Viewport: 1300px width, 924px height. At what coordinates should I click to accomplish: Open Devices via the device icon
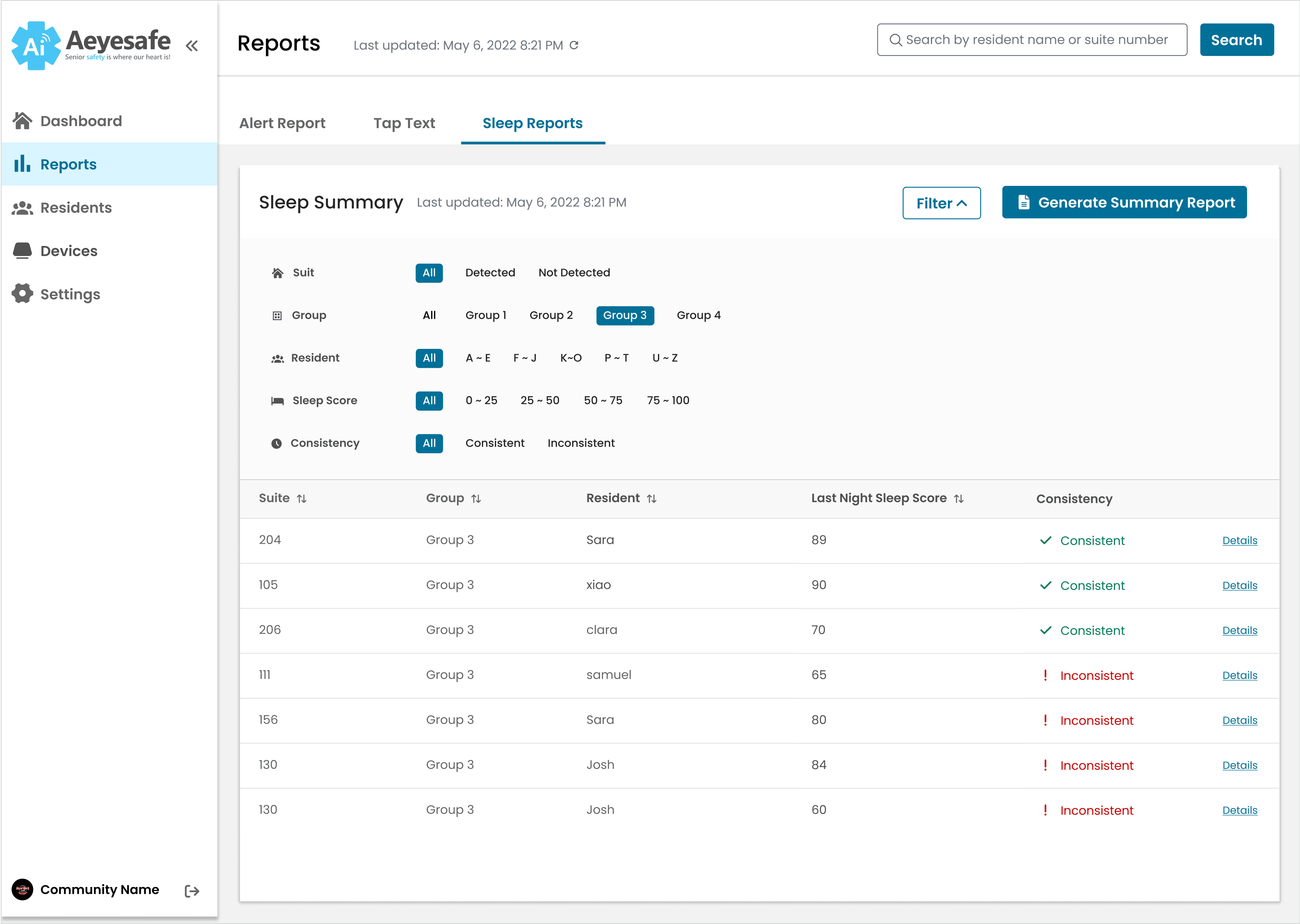point(23,251)
